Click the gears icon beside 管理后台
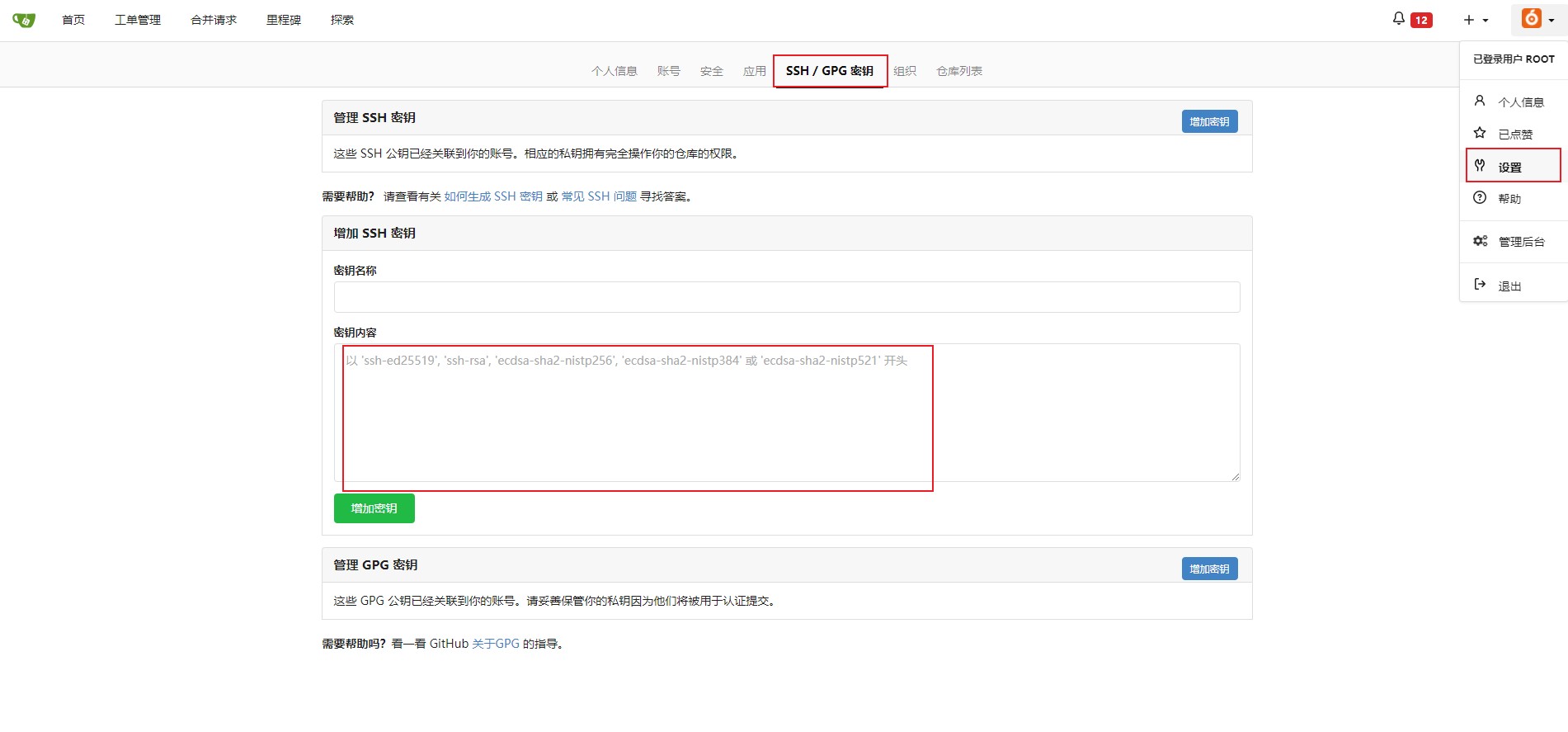The width and height of the screenshot is (1568, 732). [x=1481, y=241]
